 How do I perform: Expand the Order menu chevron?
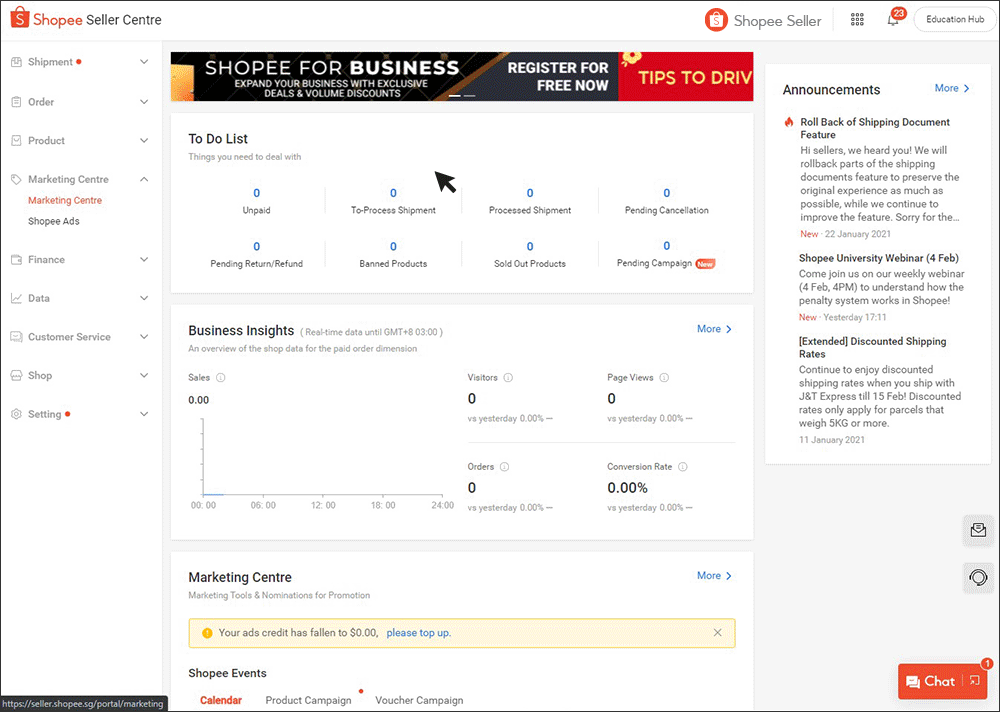(144, 102)
